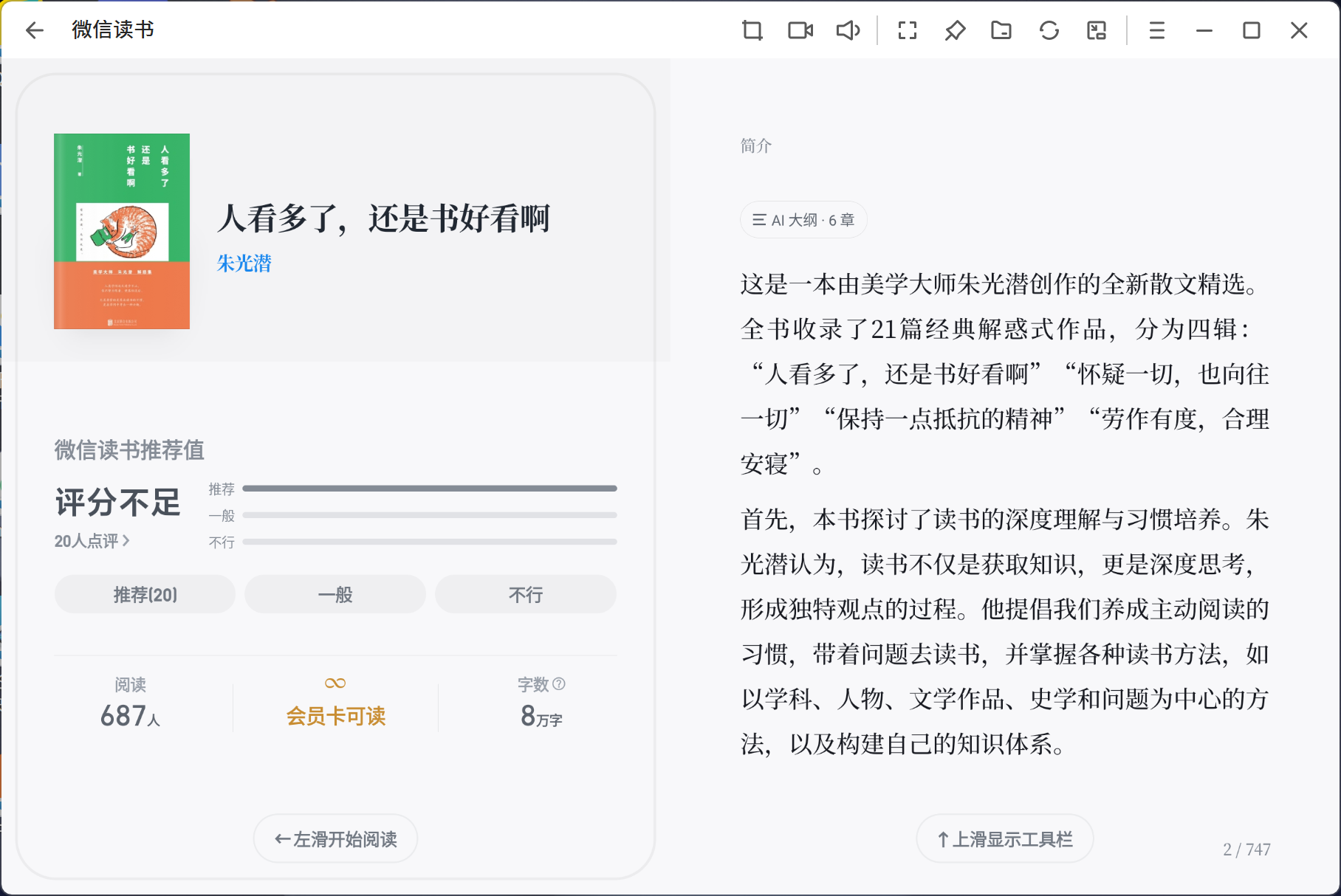The image size is (1341, 896).
Task: Expand the 20人点评 reviews
Action: (x=92, y=541)
